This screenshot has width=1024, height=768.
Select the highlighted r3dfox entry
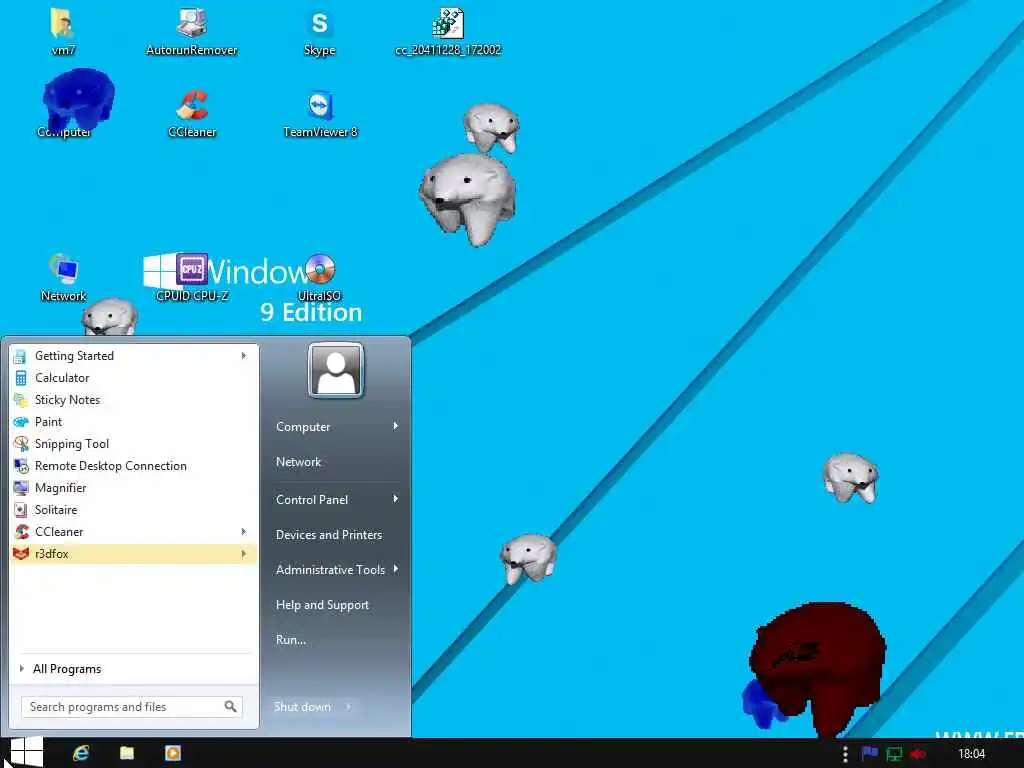click(x=133, y=554)
